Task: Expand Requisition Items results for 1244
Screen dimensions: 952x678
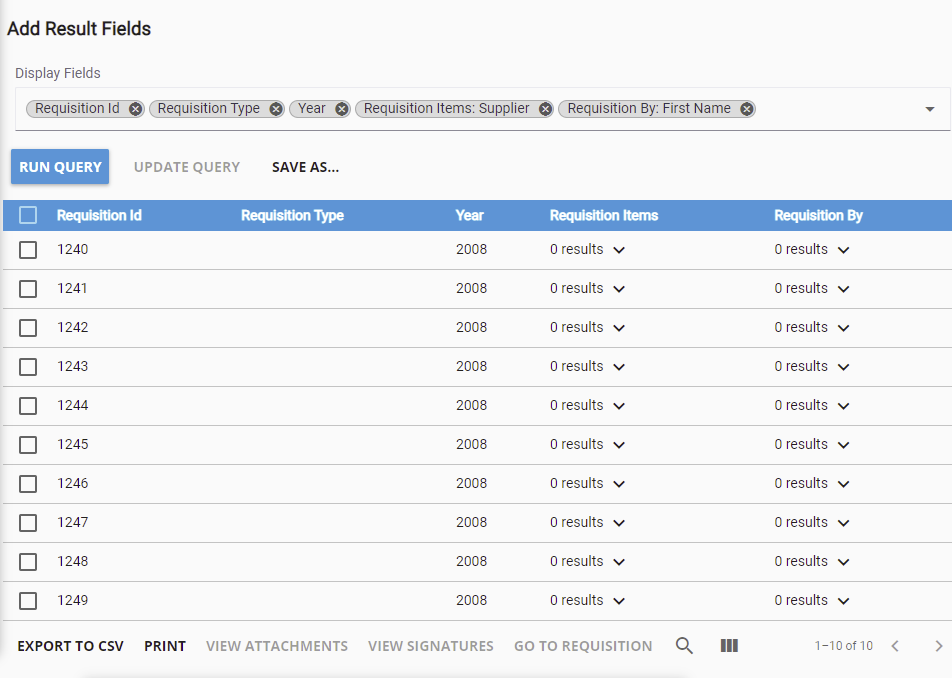Action: (619, 405)
